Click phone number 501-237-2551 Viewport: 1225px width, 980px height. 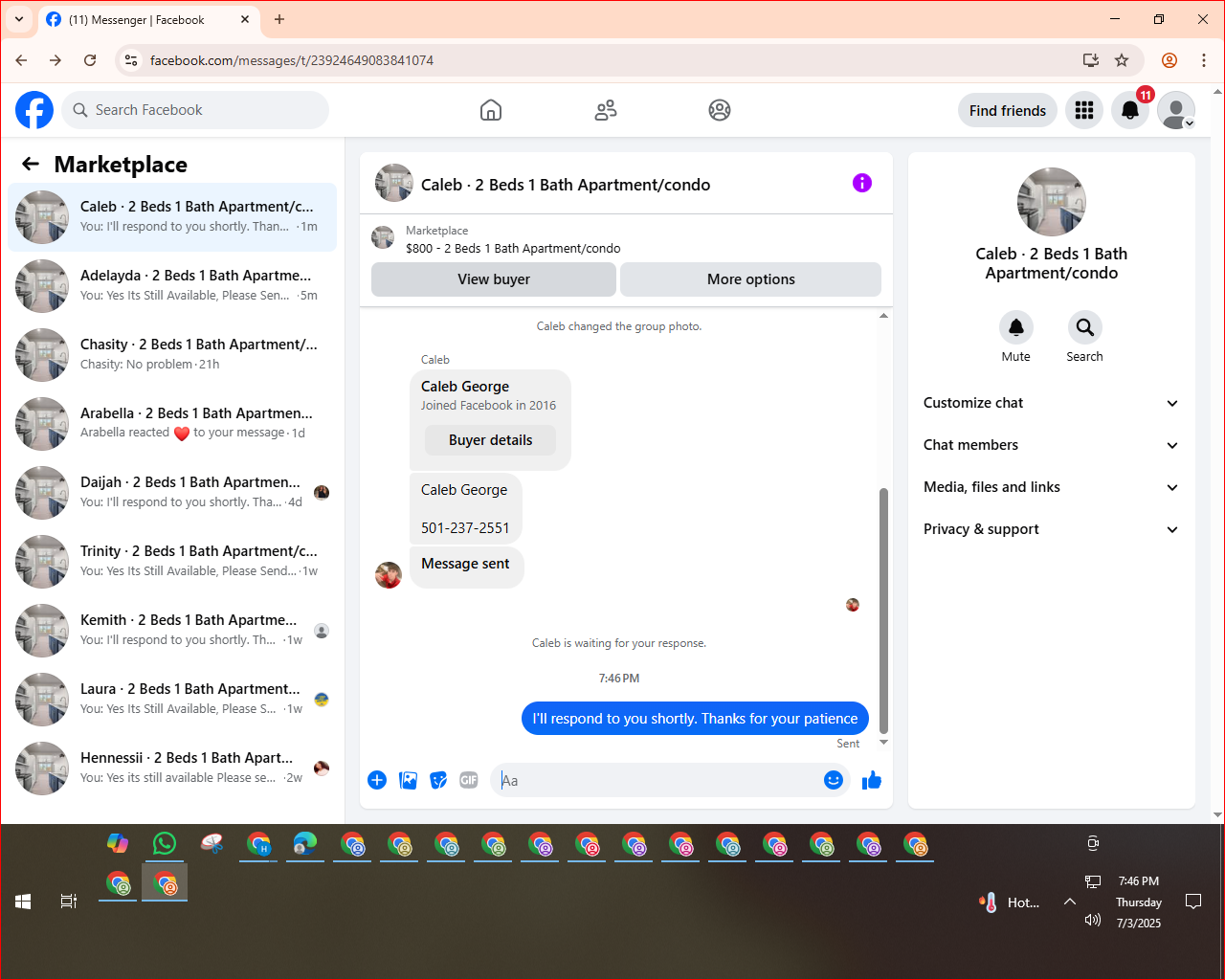(465, 528)
